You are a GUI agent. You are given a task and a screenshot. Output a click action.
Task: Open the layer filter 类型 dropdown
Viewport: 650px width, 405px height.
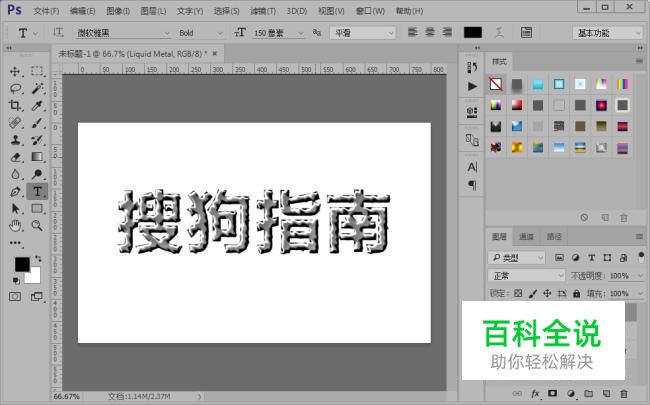[x=517, y=258]
